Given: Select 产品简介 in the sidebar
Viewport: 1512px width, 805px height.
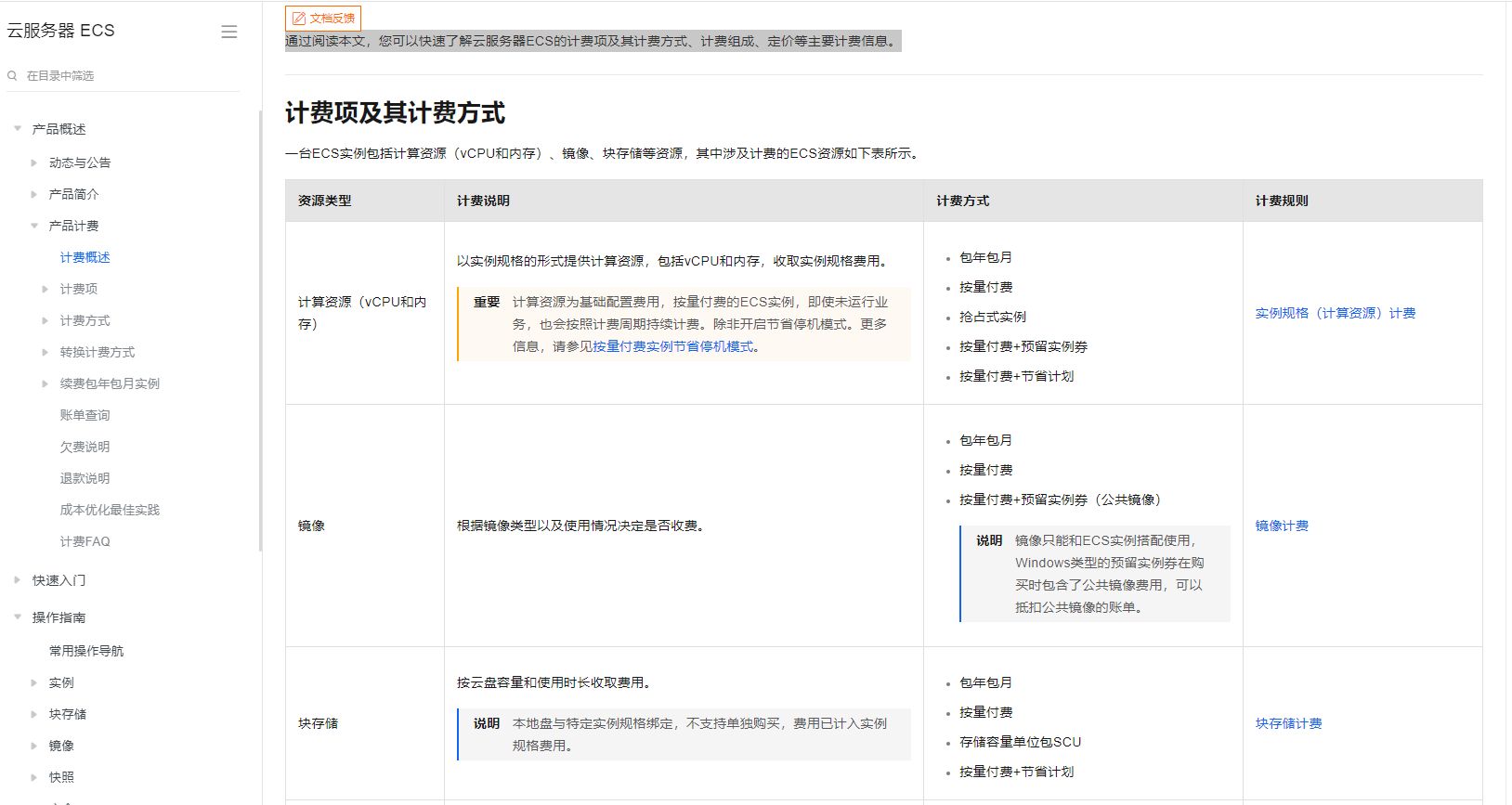Looking at the screenshot, I should 74,194.
